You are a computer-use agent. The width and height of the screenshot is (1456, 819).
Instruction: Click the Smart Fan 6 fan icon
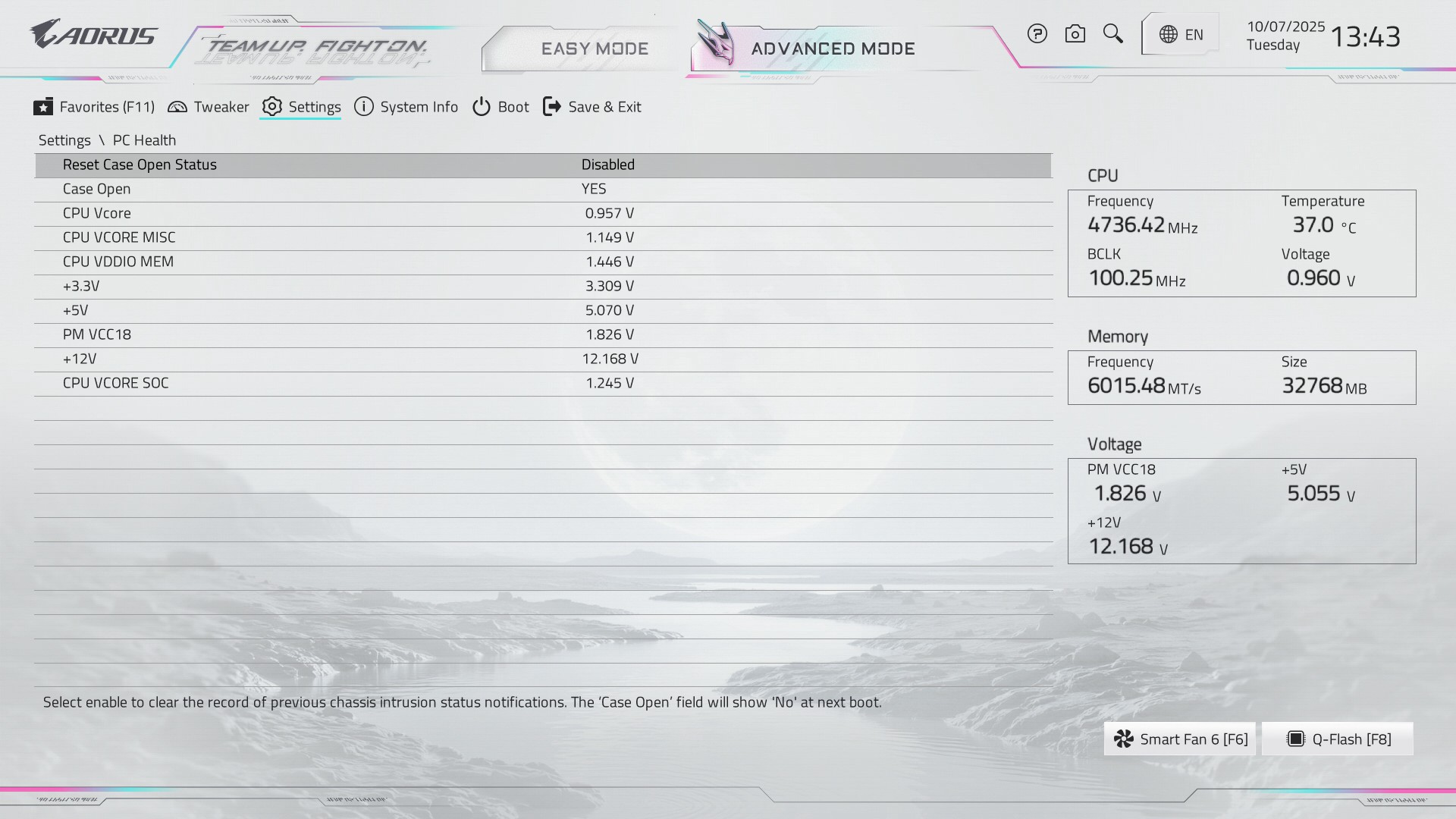[x=1124, y=739]
